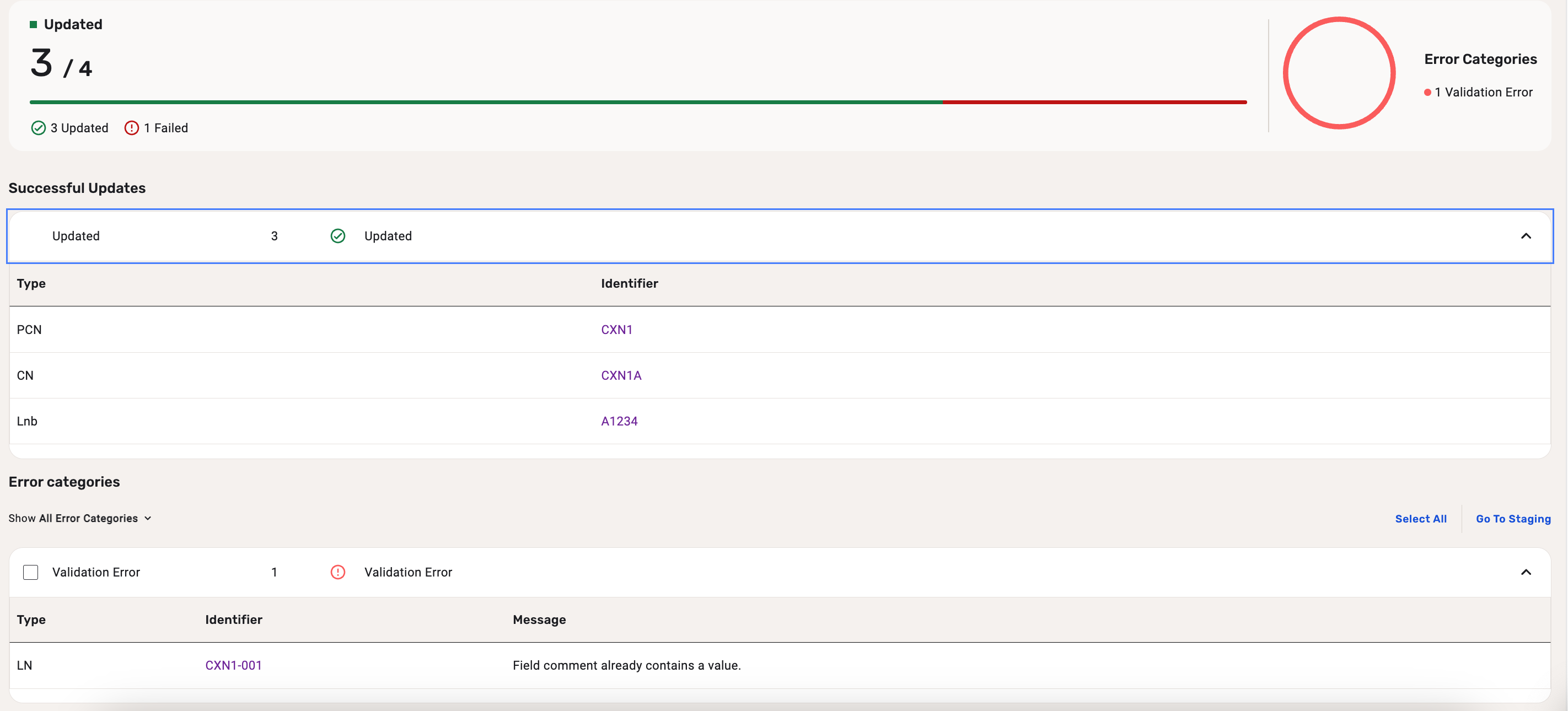Click the green check icon beside 3 Updated

39,128
